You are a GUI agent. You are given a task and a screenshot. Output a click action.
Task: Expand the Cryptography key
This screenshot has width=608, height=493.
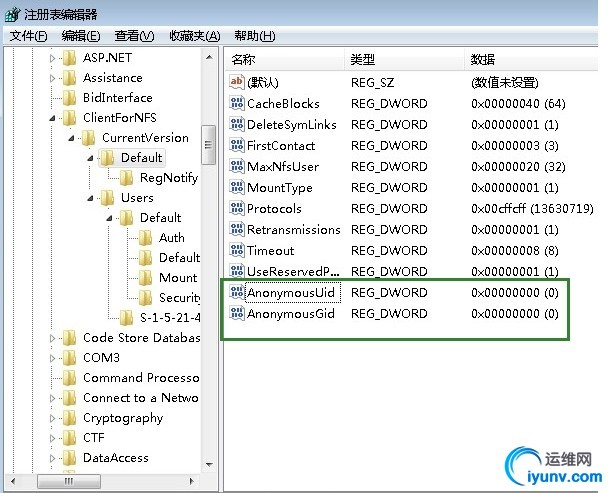point(52,418)
